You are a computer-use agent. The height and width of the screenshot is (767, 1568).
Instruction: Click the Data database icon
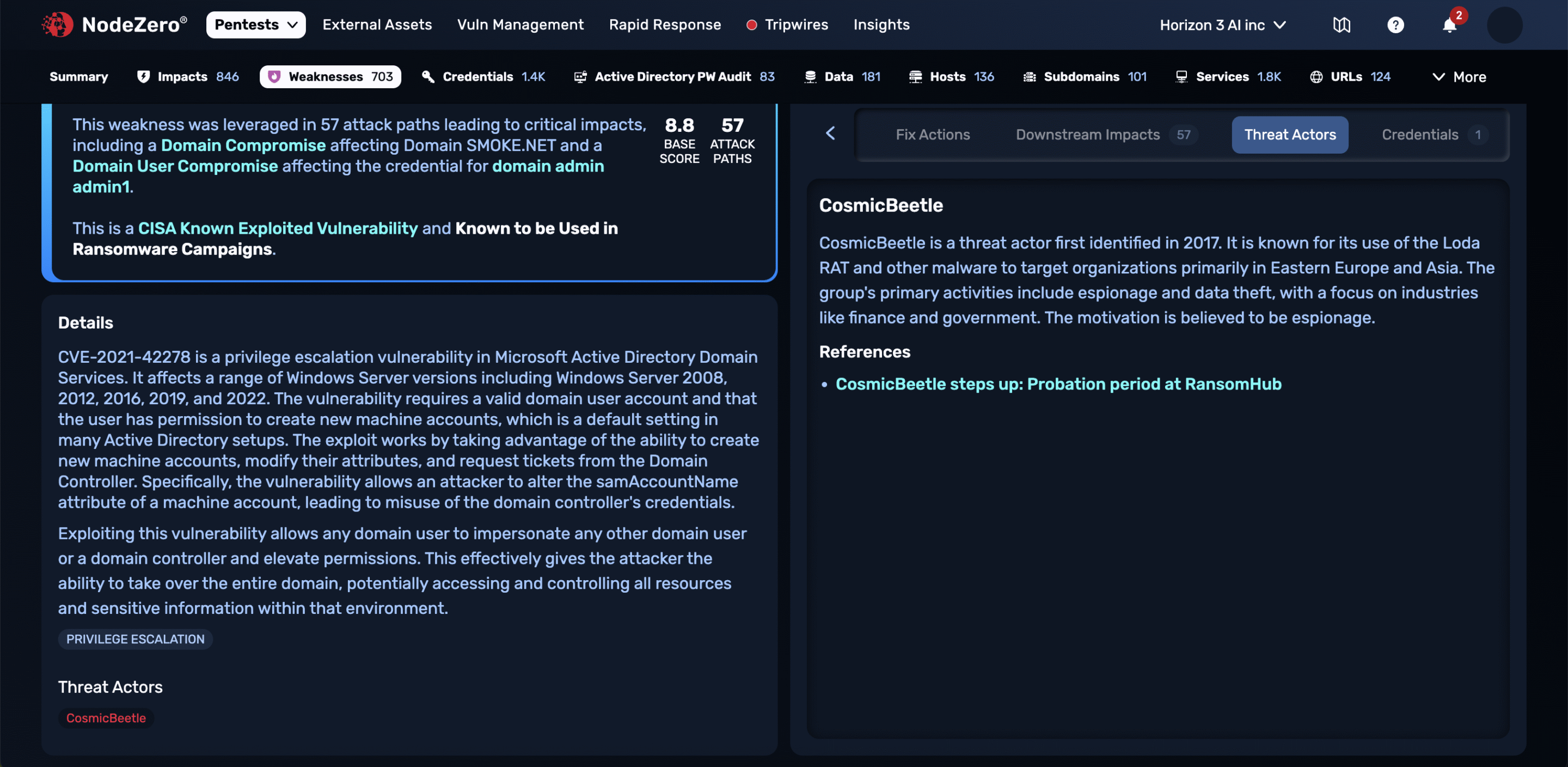(810, 77)
